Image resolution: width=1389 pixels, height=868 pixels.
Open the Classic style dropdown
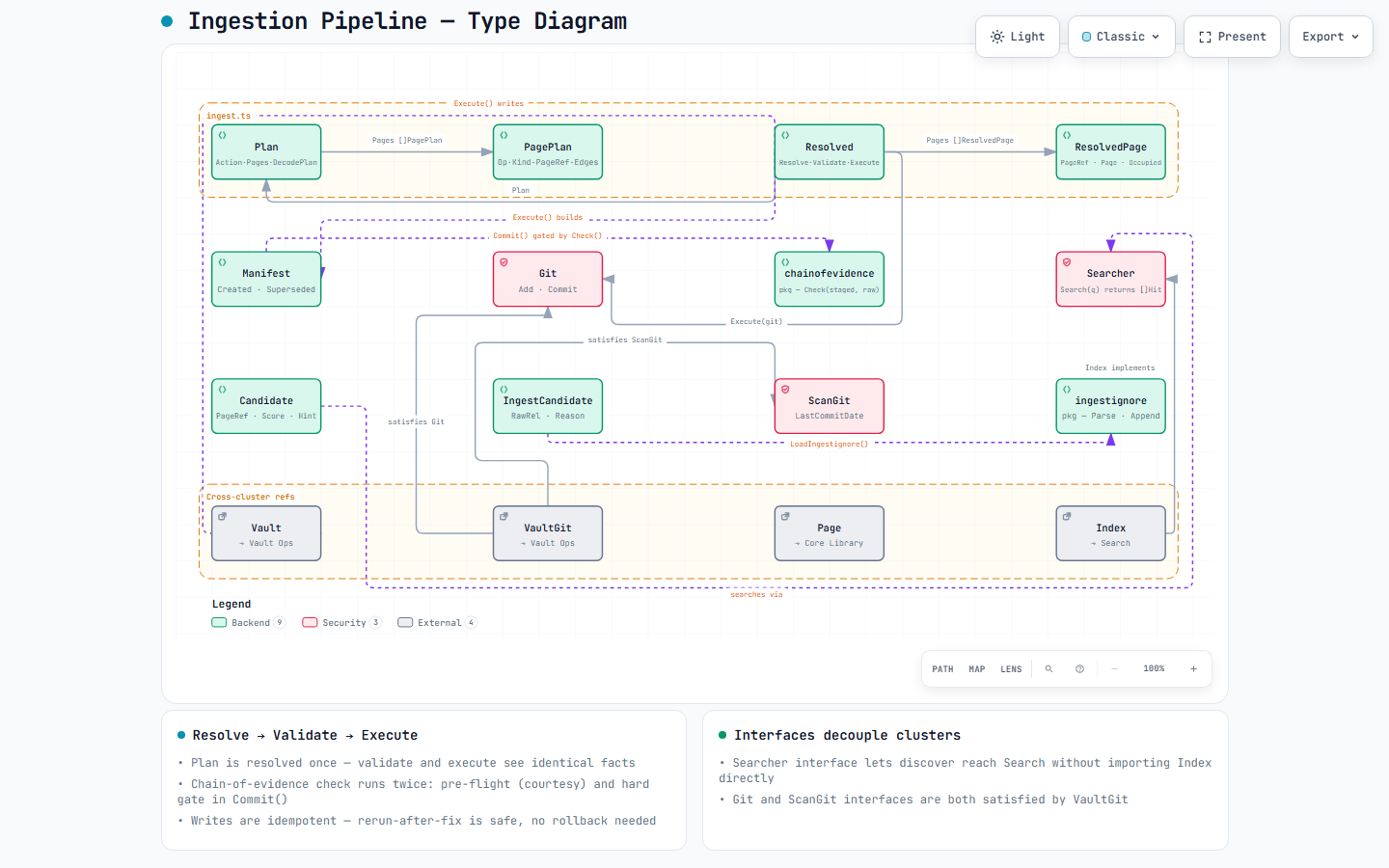1122,37
